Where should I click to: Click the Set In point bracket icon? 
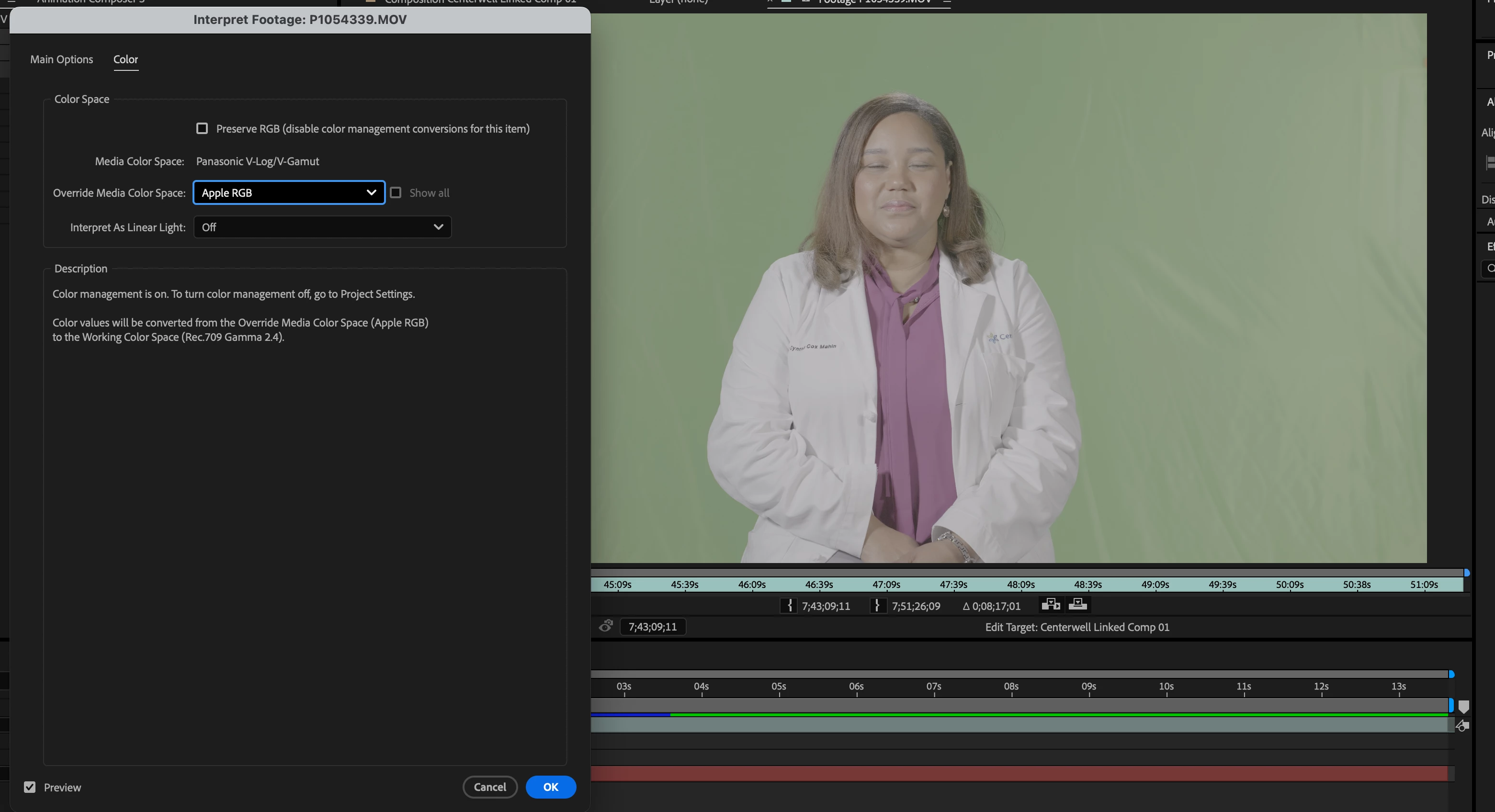click(789, 606)
